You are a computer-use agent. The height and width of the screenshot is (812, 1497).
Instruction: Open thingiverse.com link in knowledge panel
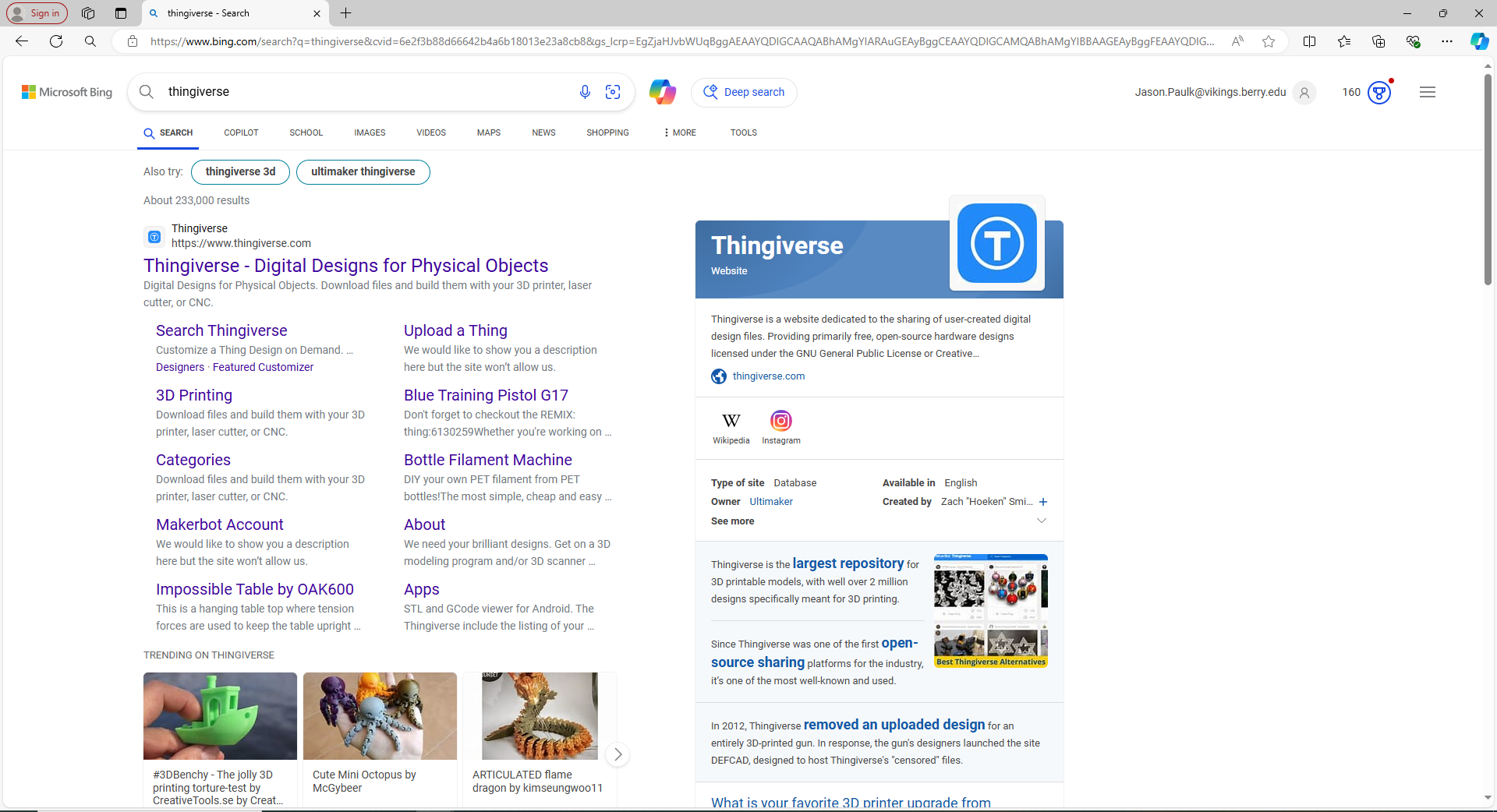pos(769,376)
